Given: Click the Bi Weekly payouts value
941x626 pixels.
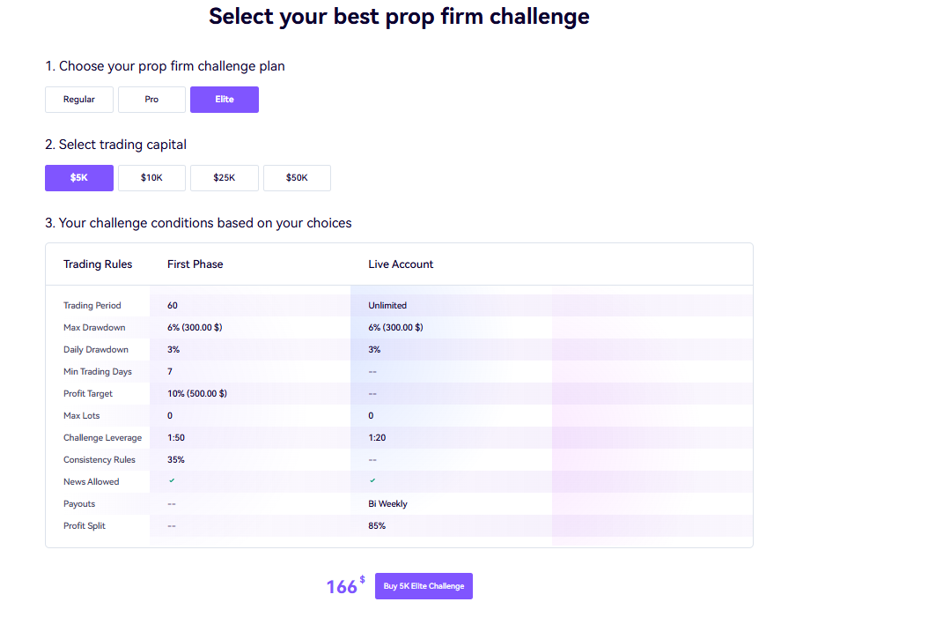Looking at the screenshot, I should click(388, 503).
